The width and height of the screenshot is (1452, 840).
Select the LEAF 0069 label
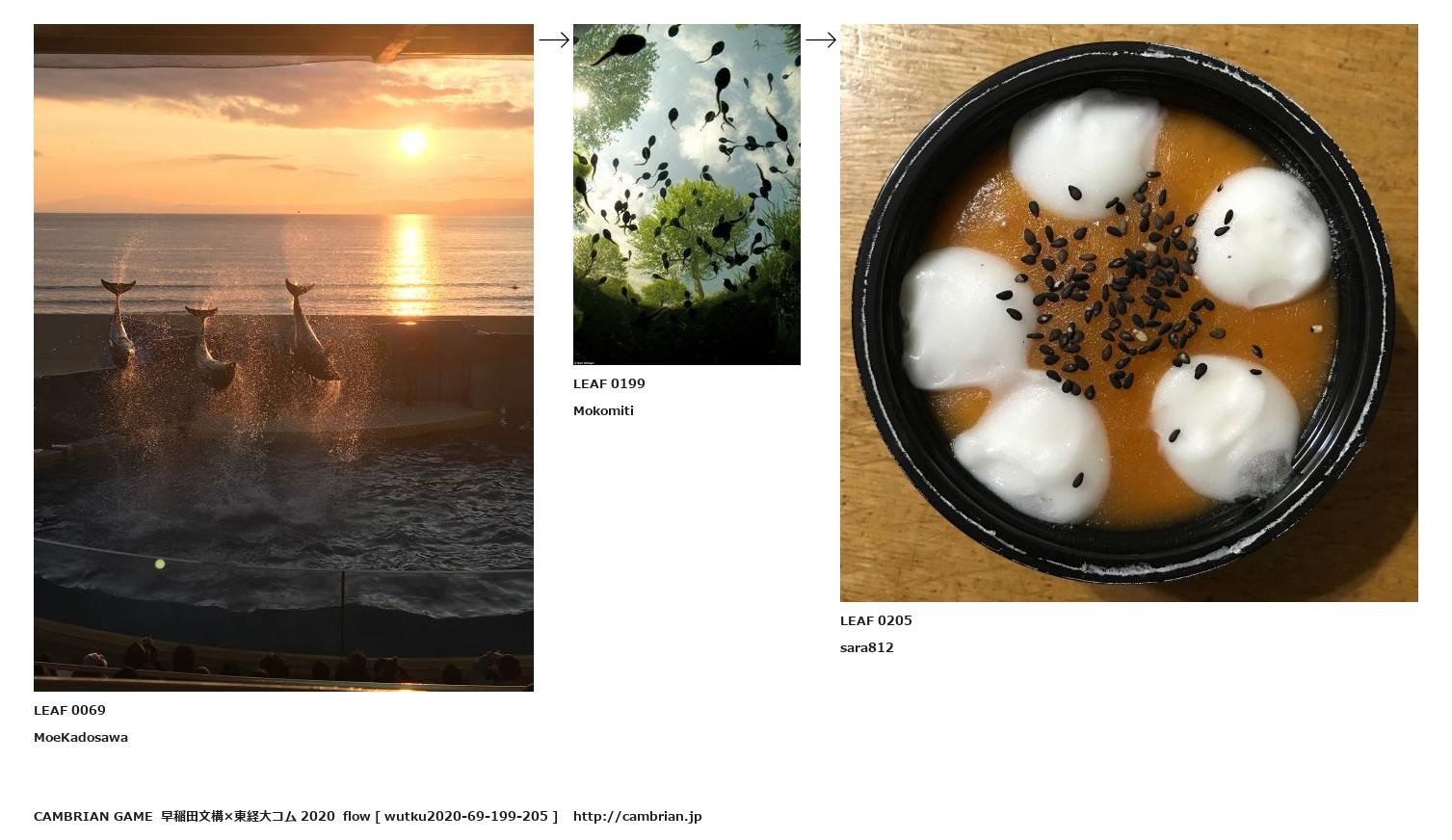pyautogui.click(x=69, y=710)
